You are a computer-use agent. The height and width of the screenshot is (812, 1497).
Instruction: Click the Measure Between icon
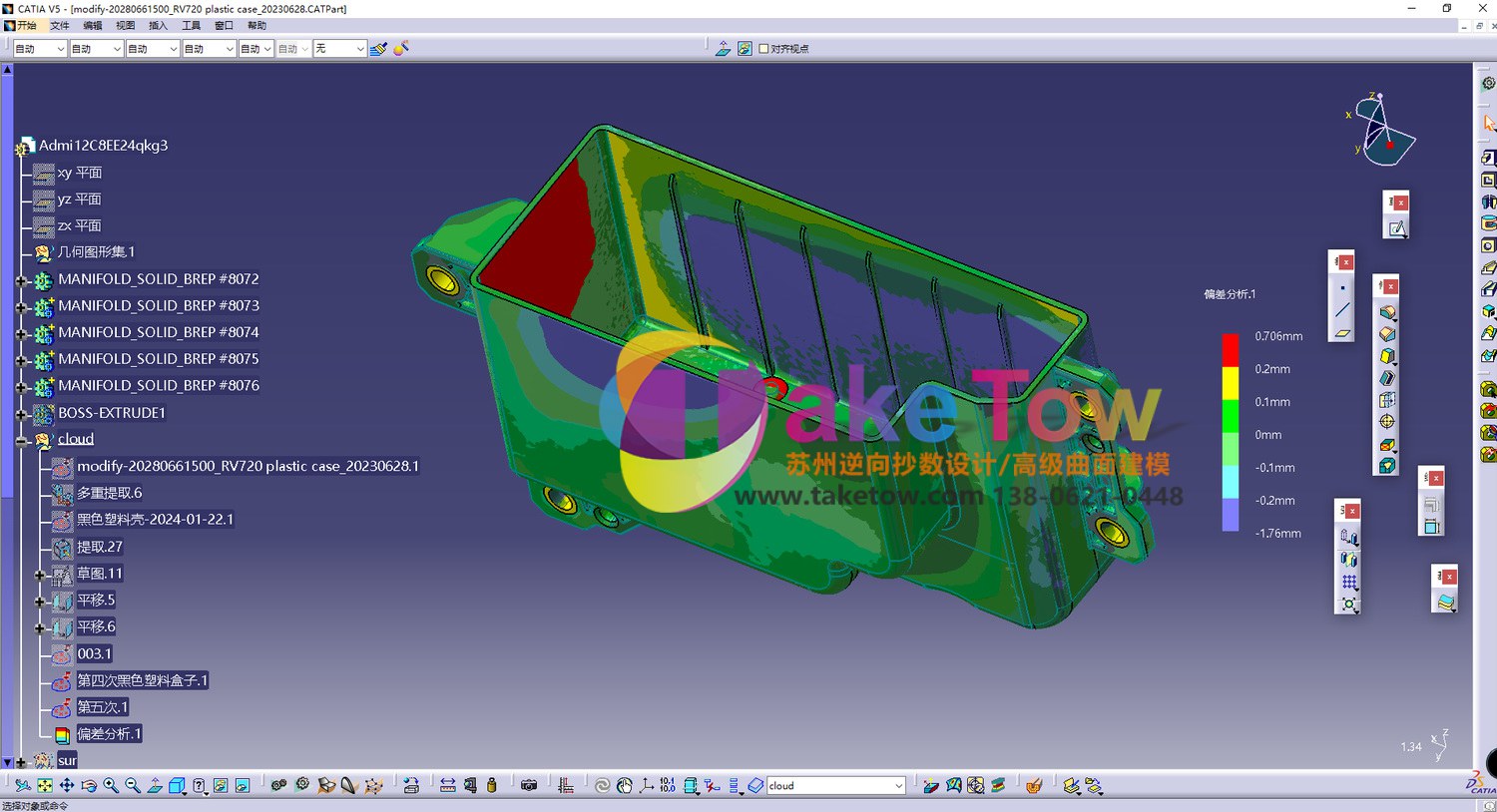447,786
